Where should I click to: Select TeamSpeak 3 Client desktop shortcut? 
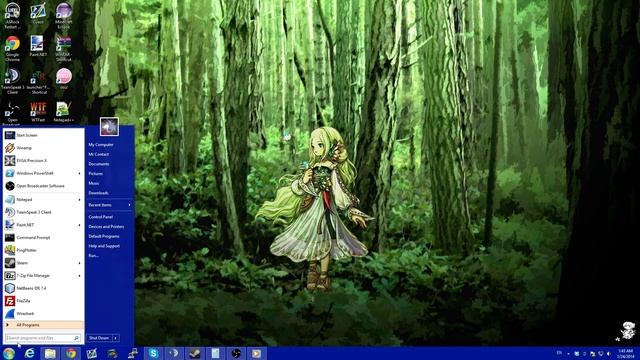tap(12, 81)
